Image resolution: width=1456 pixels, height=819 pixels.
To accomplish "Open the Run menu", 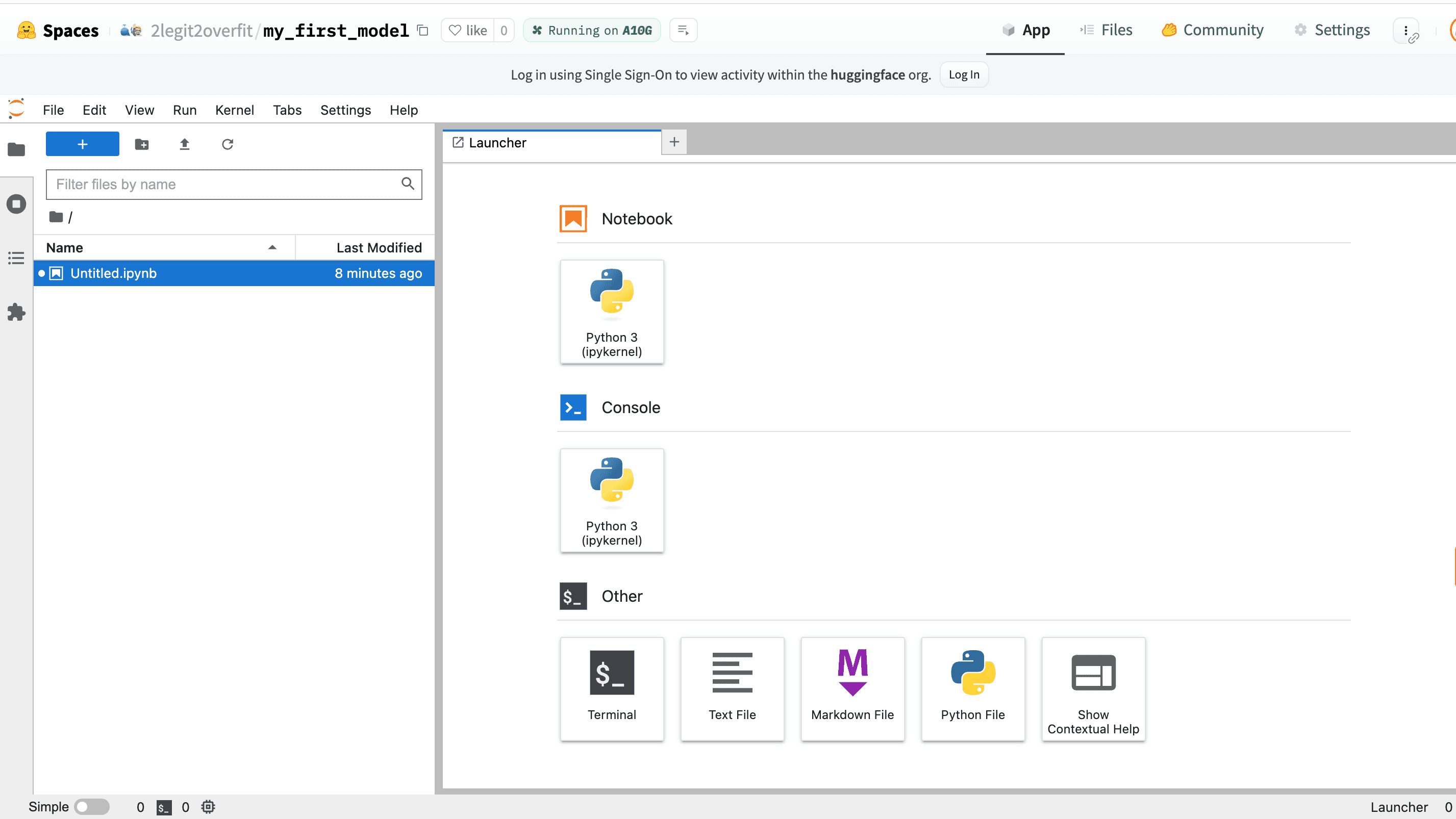I will coord(184,110).
